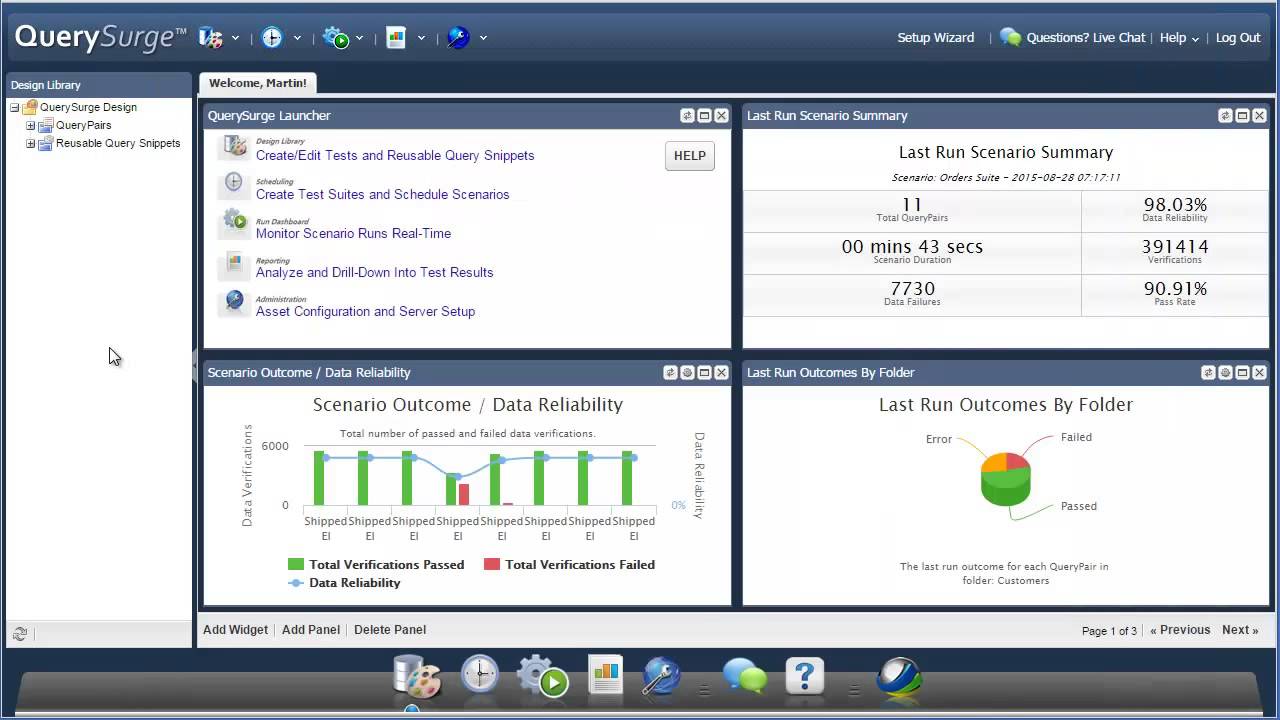Open the Reporting chart icon in top toolbar

click(397, 38)
